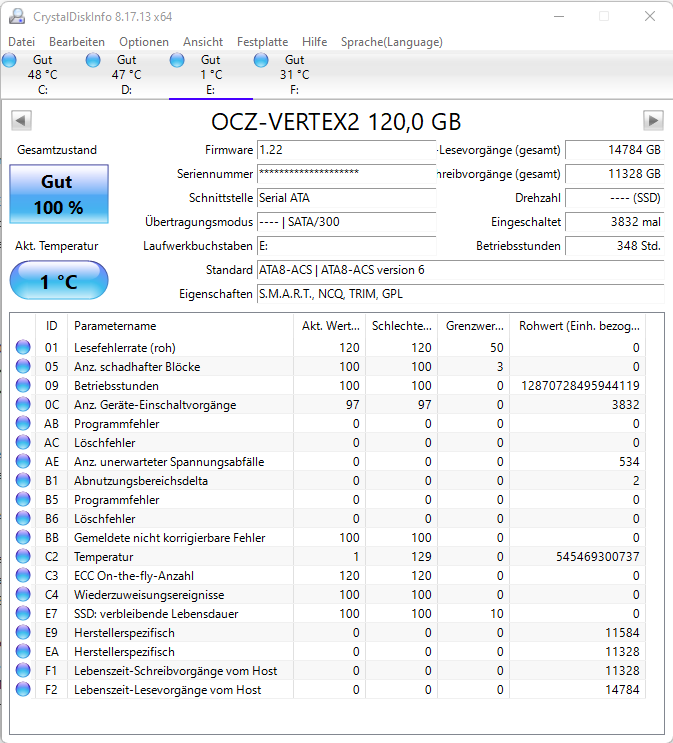Viewport: 673px width, 743px height.
Task: Click status orb of attribute C4 Wiederzuweisungsereignisse
Action: (23, 594)
